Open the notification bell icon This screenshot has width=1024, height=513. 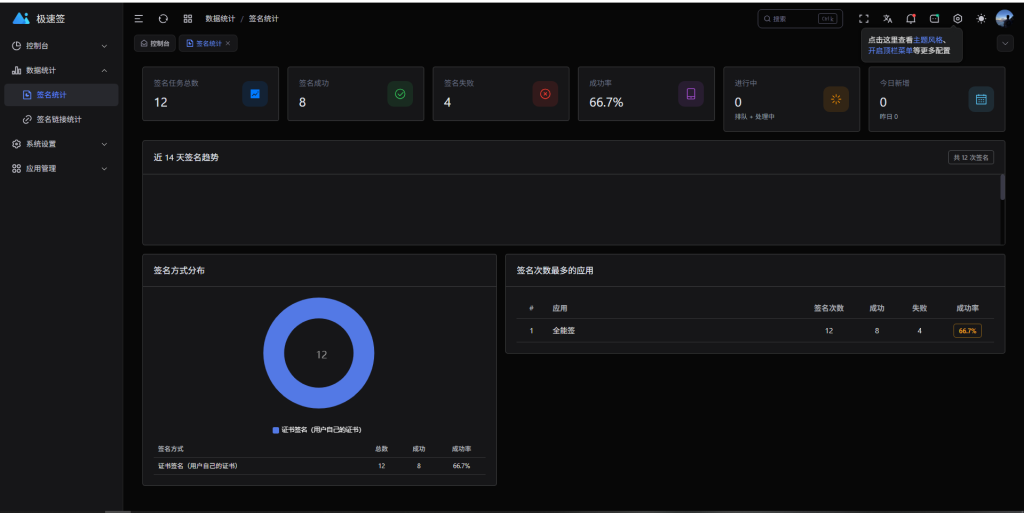click(910, 19)
